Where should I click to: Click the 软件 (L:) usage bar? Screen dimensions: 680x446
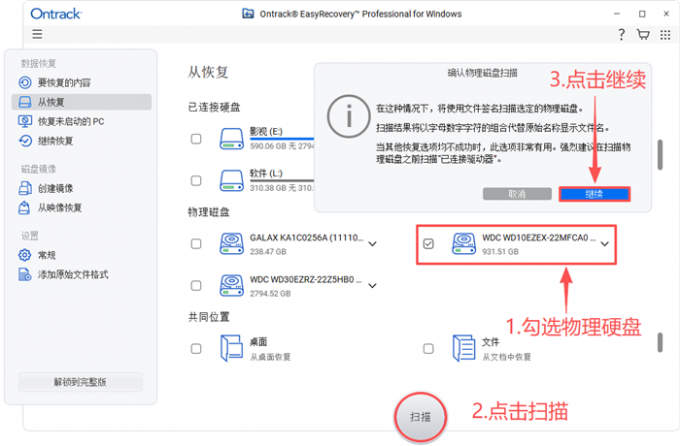pos(282,180)
